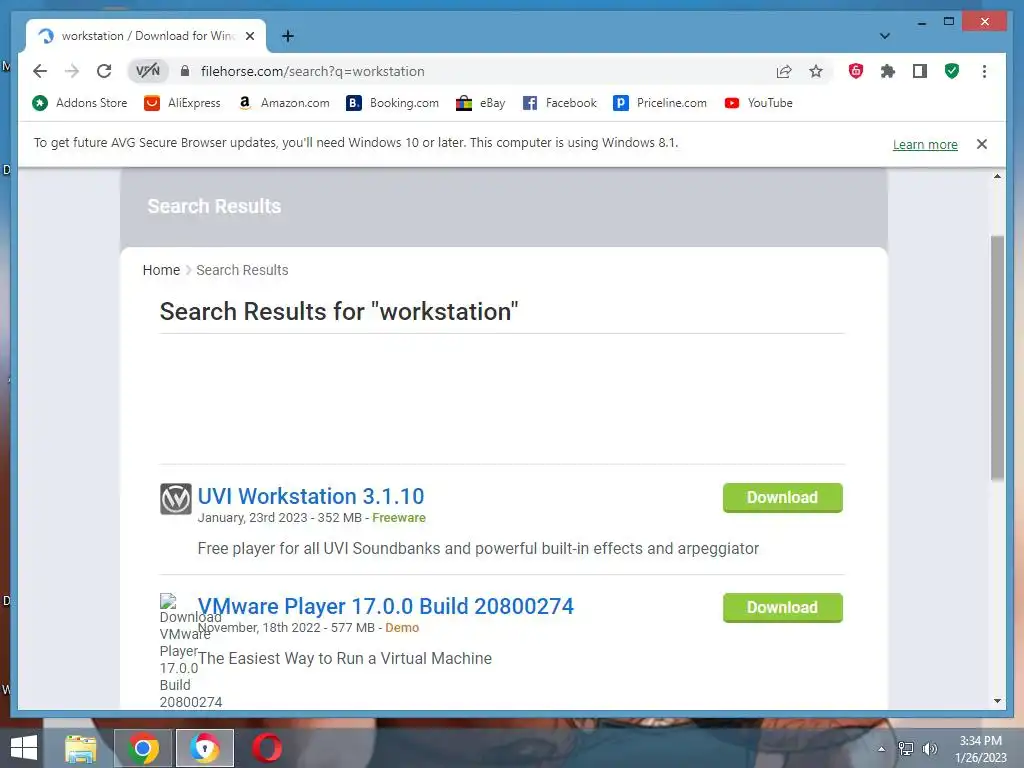Click the Freeware license label
The width and height of the screenshot is (1024, 768).
(399, 517)
